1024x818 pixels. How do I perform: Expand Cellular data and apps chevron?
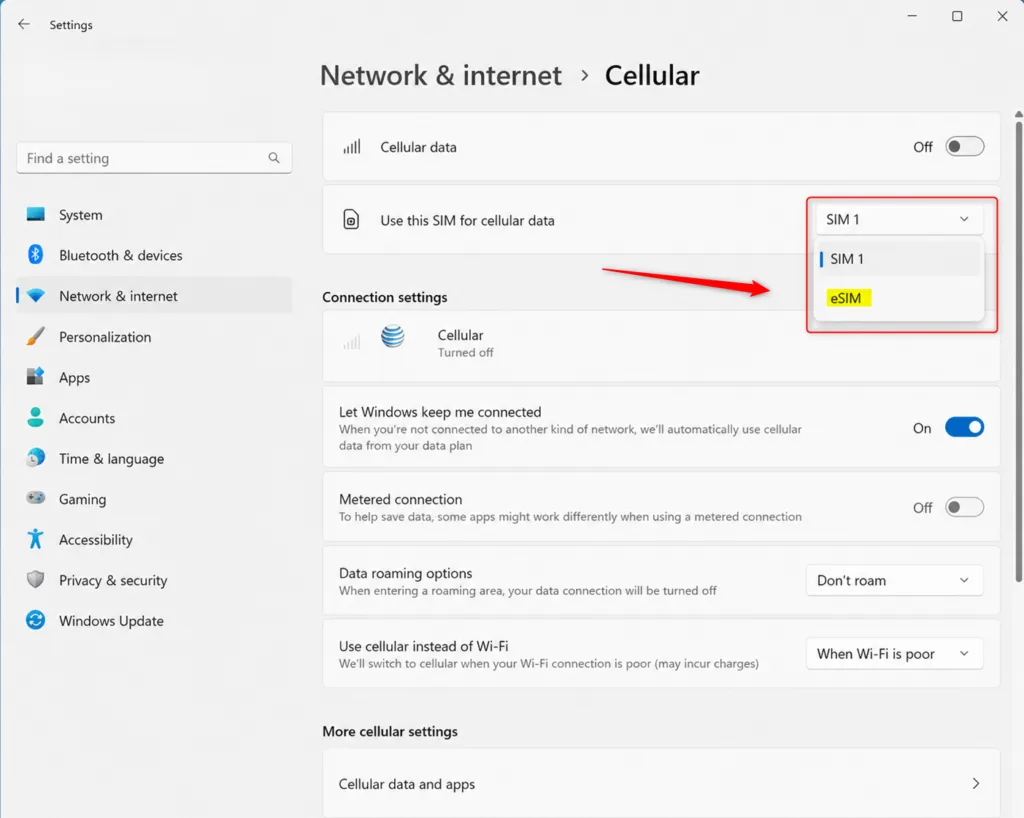point(976,783)
